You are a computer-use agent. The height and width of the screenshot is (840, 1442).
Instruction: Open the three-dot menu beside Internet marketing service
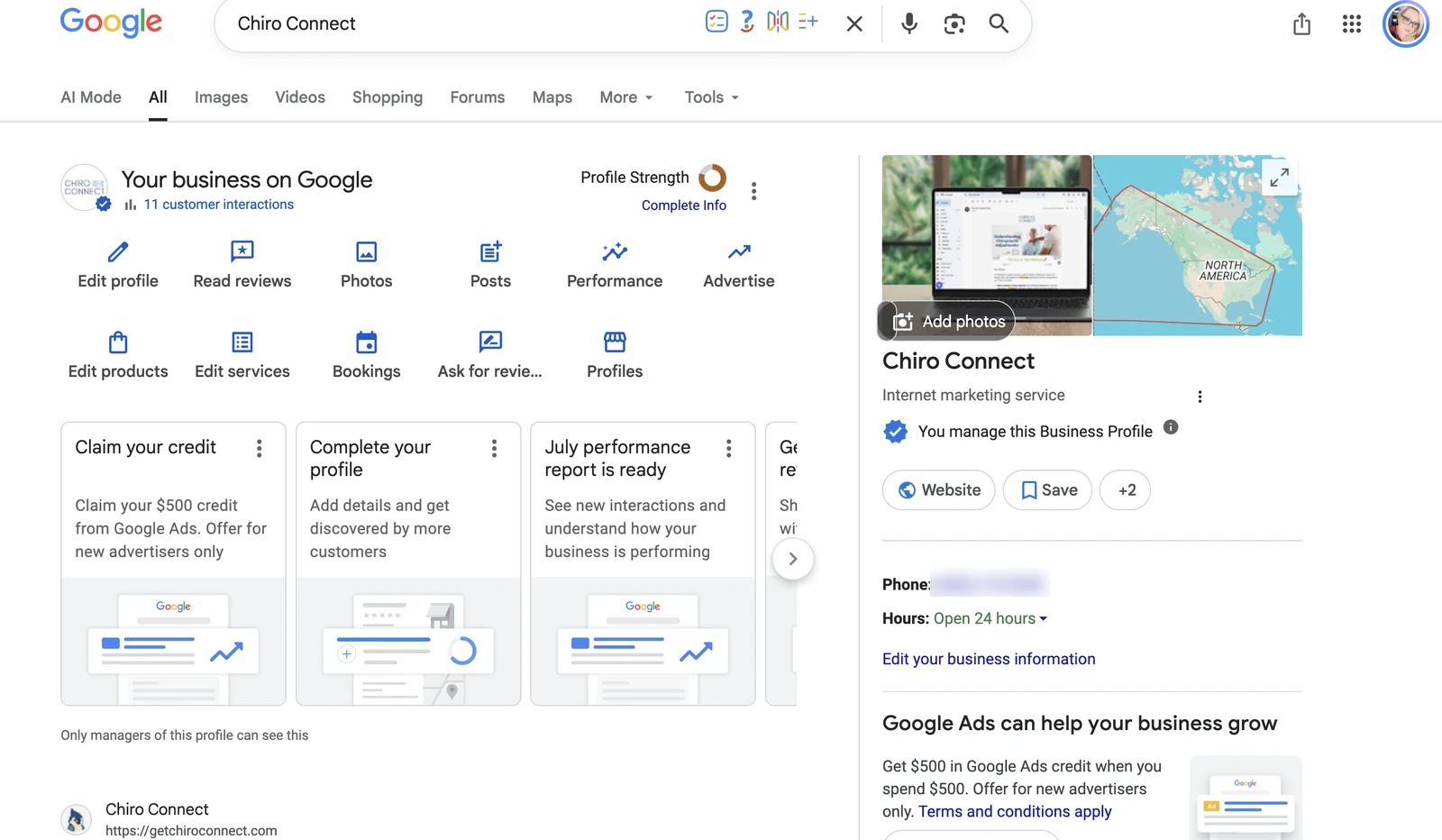[x=1200, y=397]
